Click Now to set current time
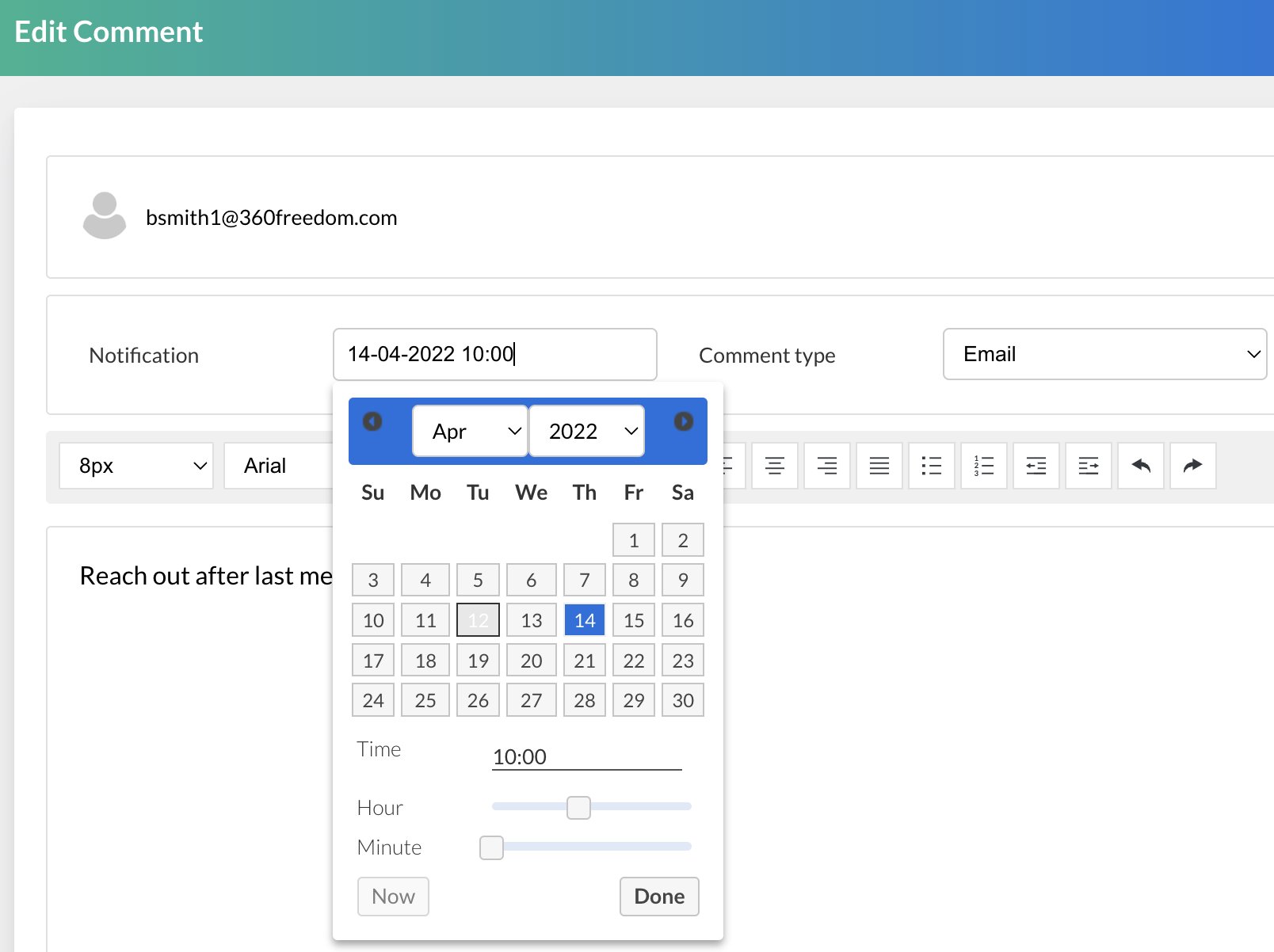This screenshot has height=952, width=1274. pos(393,896)
